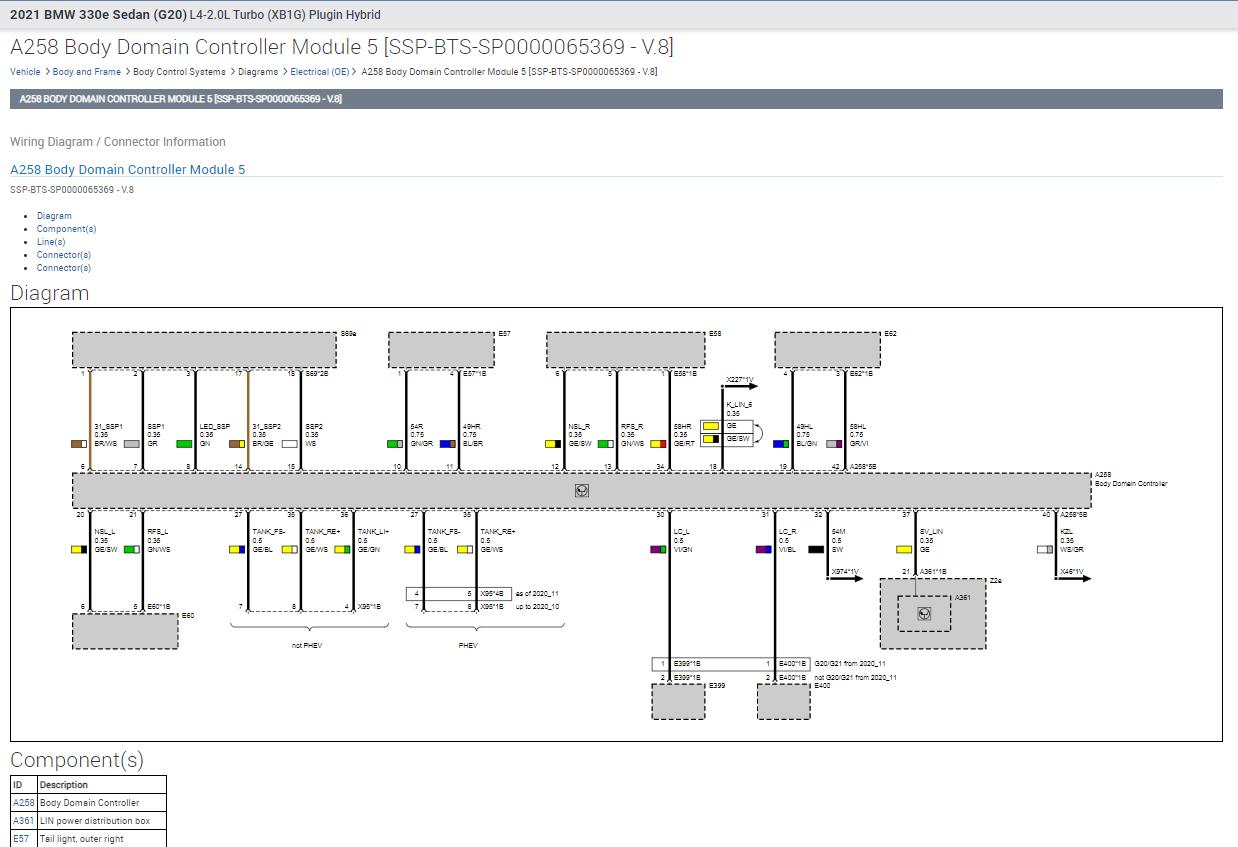This screenshot has height=847, width=1238.
Task: Click the A361 LIN power distribution symbol
Action: coord(924,613)
